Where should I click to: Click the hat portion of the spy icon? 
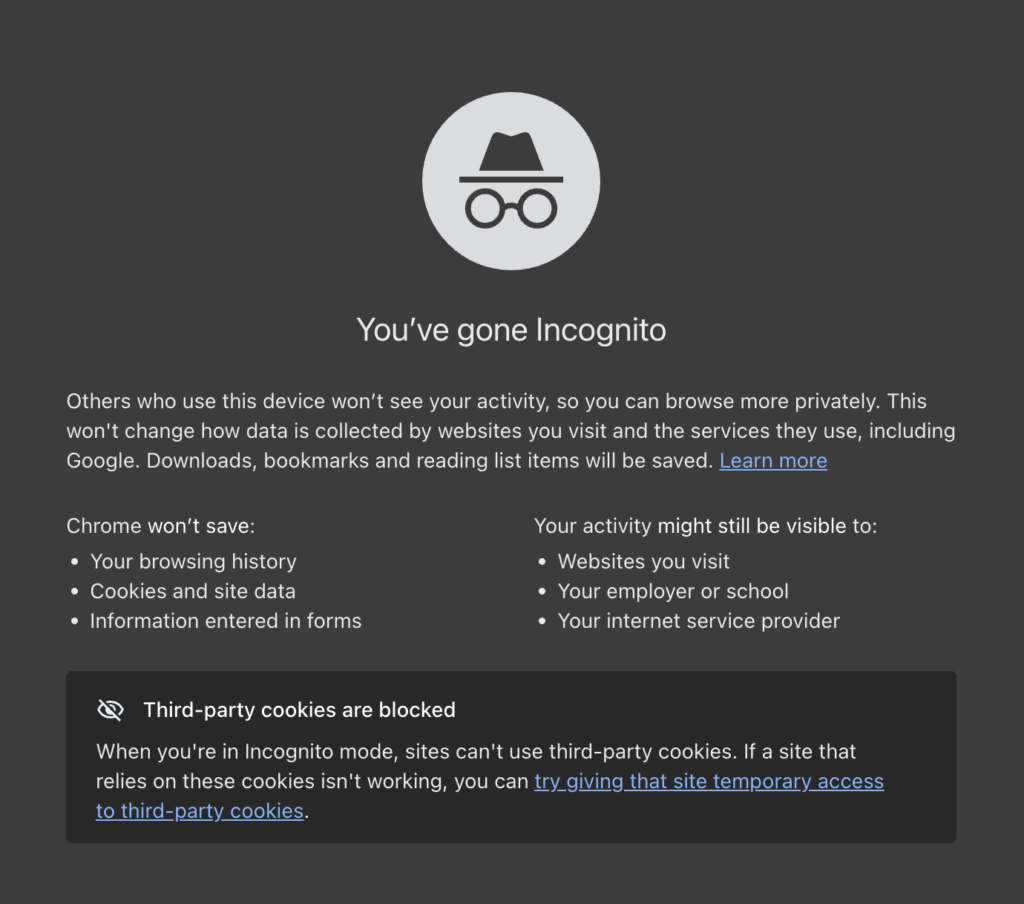click(x=511, y=150)
